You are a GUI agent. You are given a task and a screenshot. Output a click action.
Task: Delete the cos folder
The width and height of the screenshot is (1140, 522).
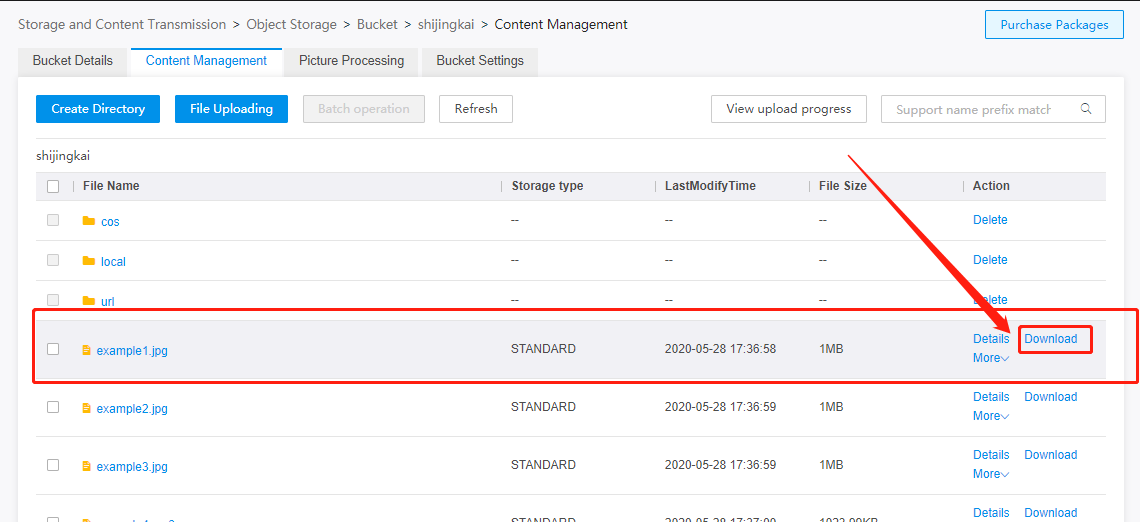click(990, 220)
